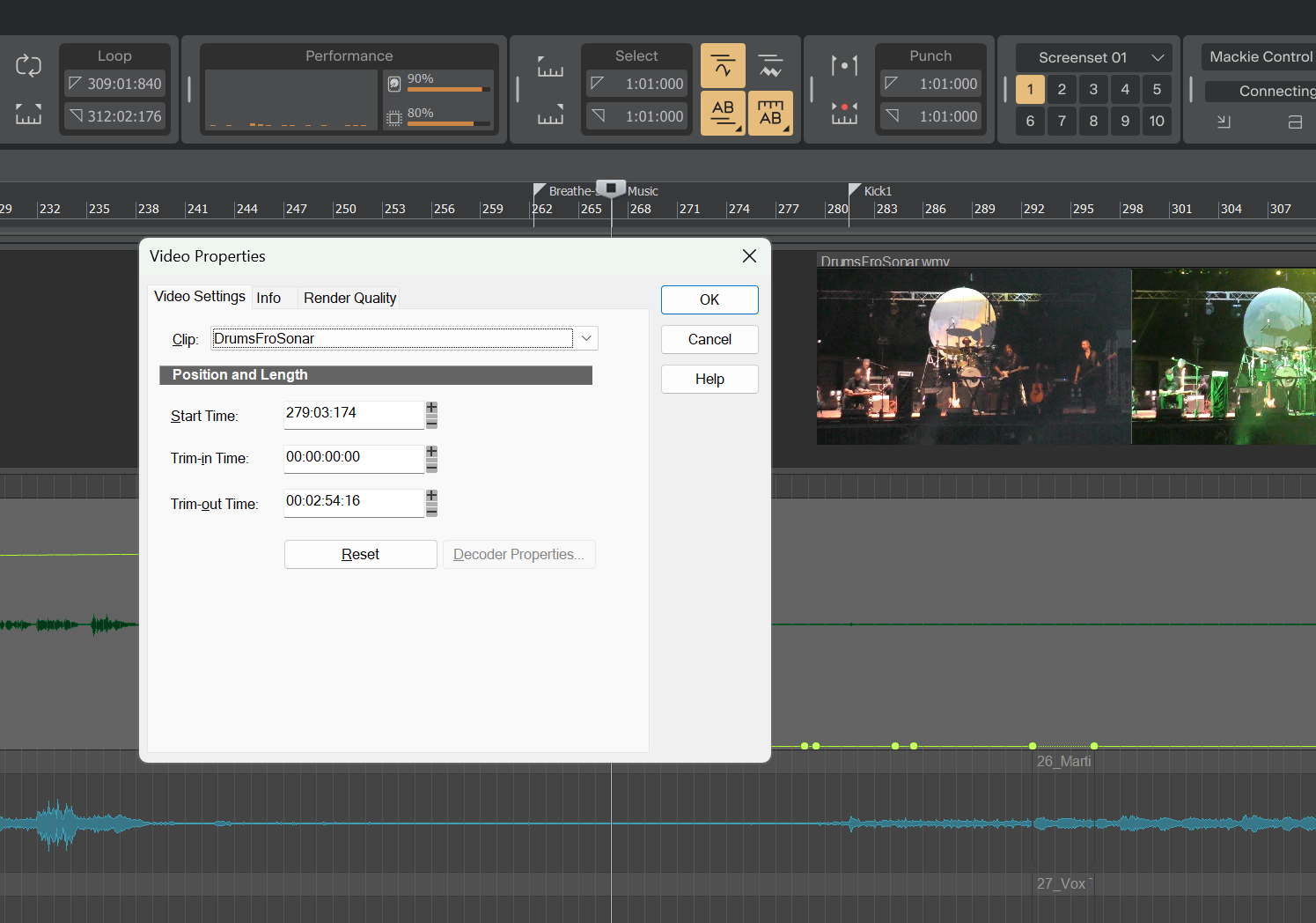This screenshot has height=923, width=1316.
Task: Click the Auto-Punch toggle icon
Action: tap(844, 65)
